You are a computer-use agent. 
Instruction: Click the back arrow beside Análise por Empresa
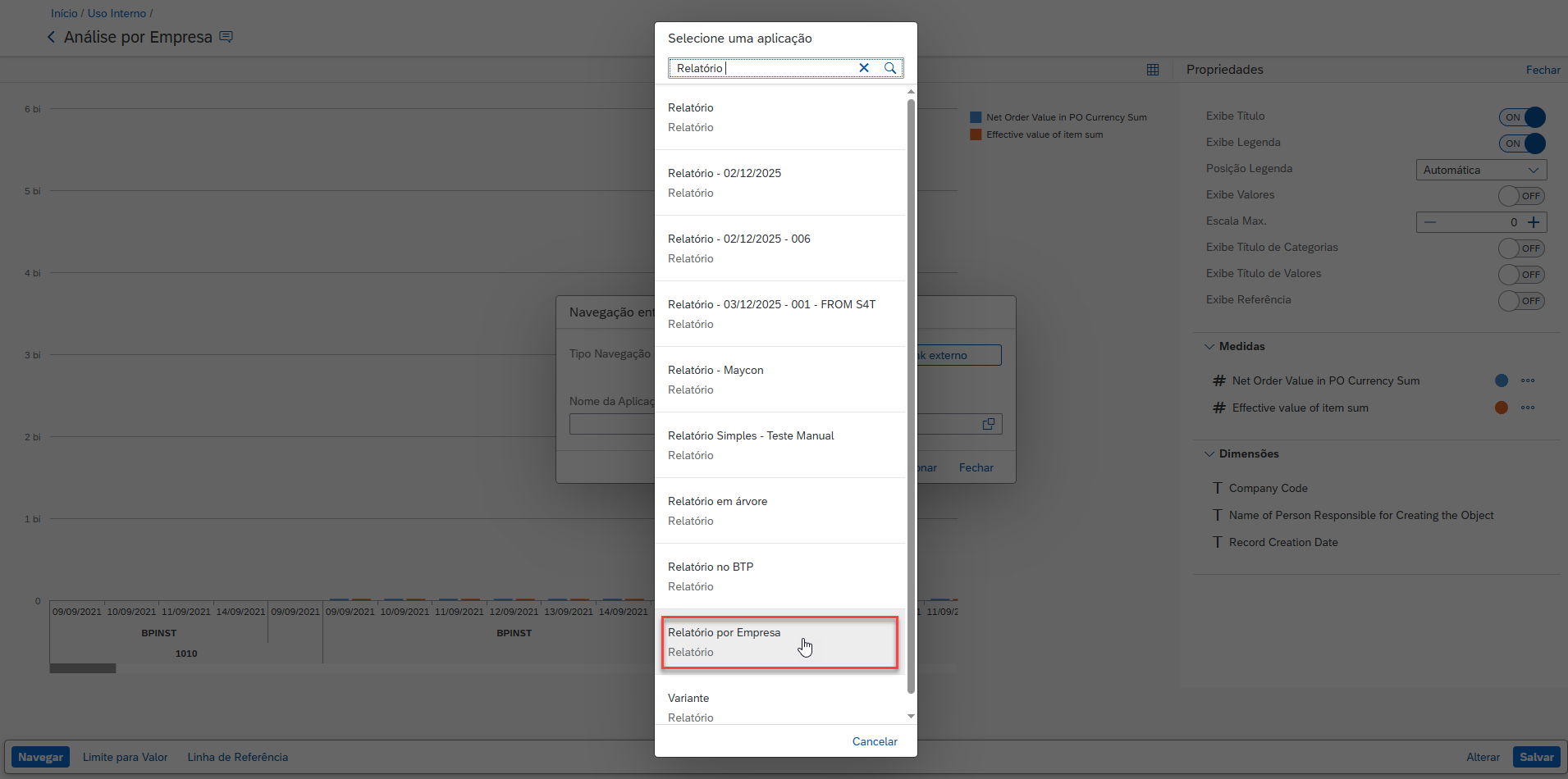point(52,37)
